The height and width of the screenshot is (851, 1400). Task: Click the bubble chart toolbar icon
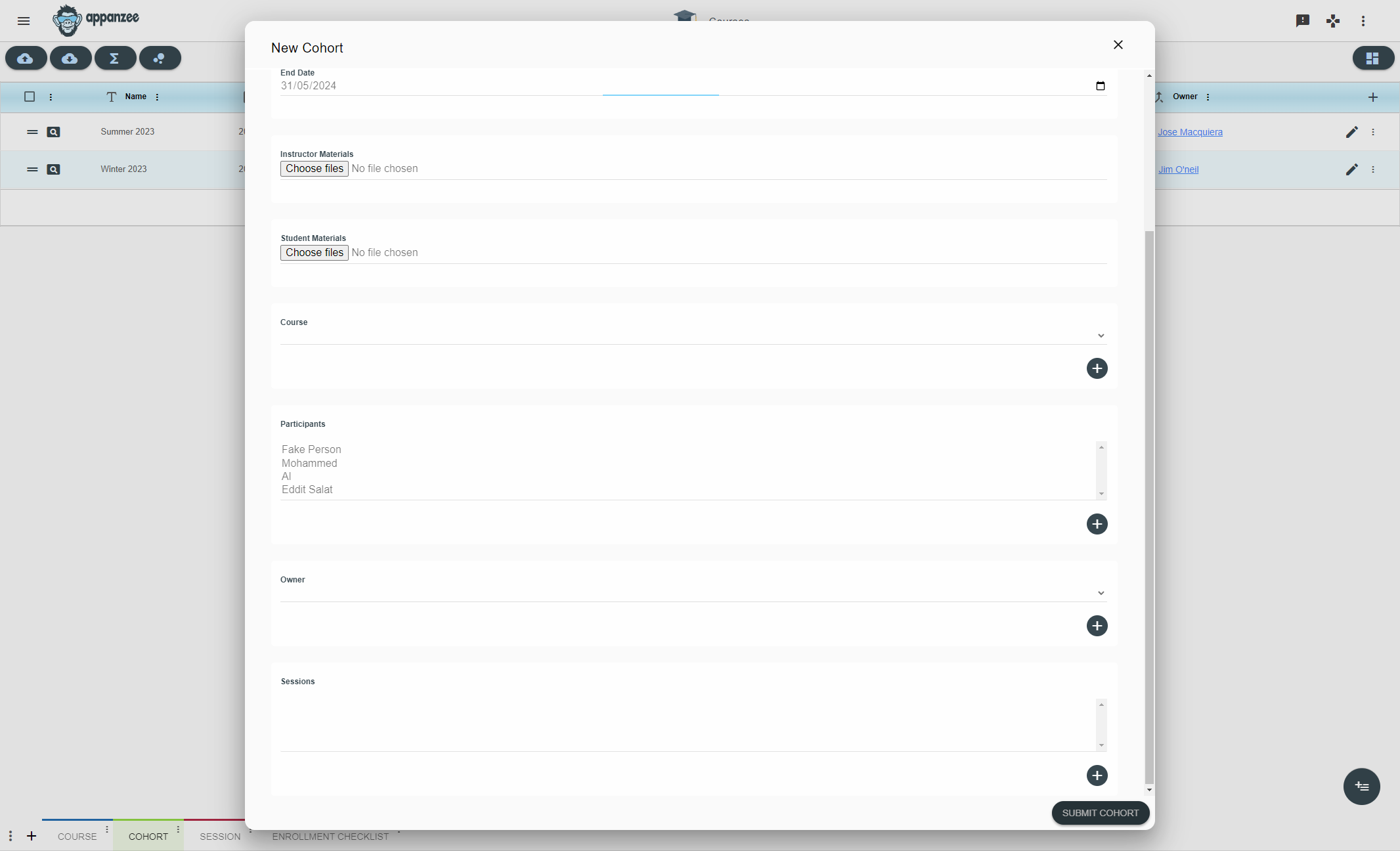tap(160, 58)
